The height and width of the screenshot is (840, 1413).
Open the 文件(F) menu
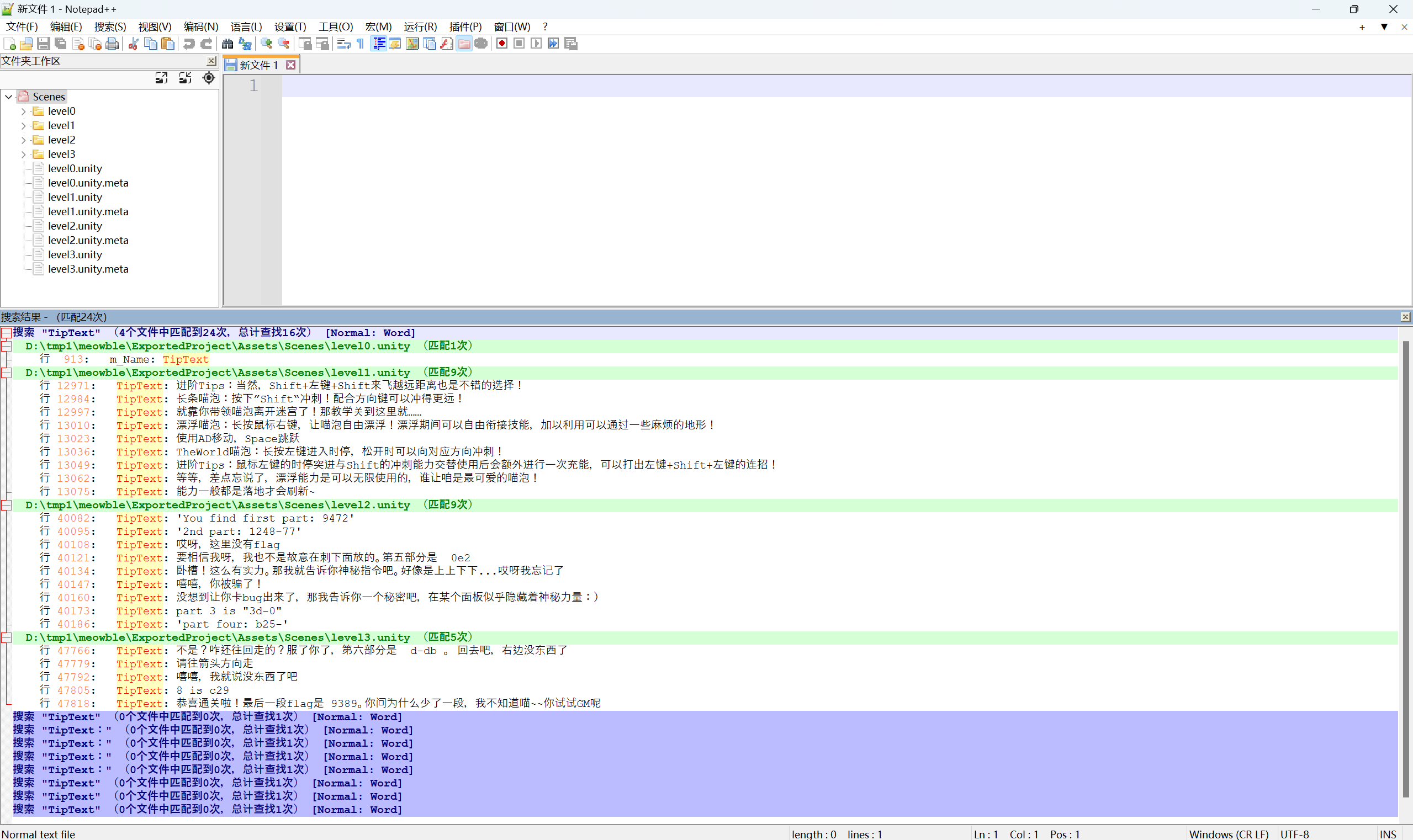pos(22,26)
